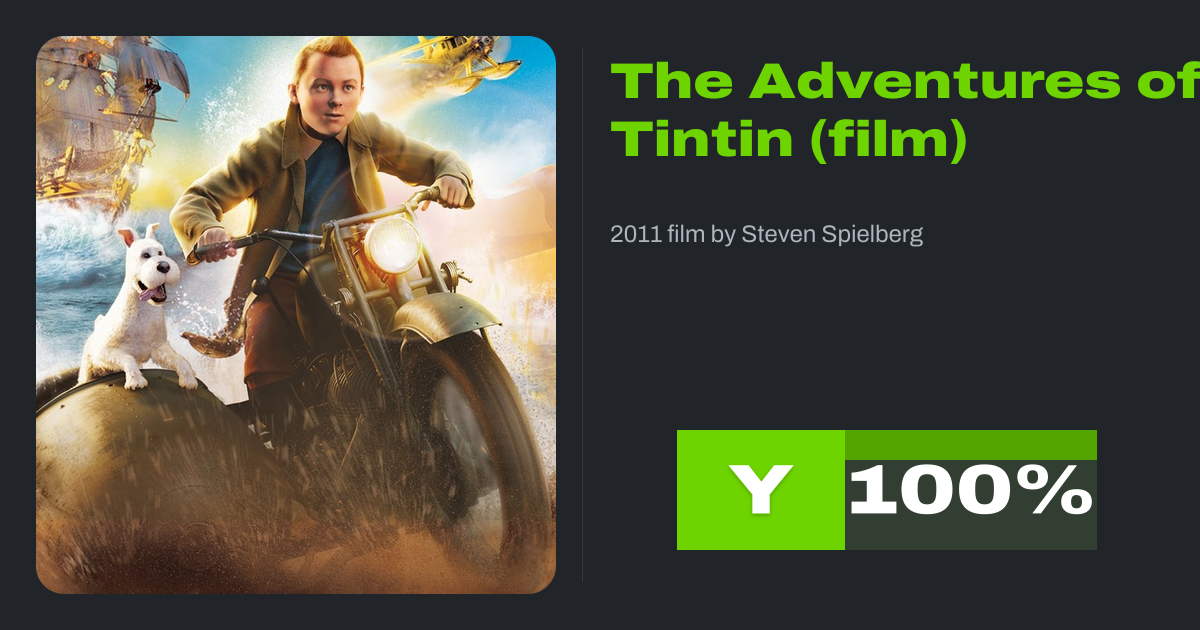Click the vertical divider beside the poster

[583, 315]
